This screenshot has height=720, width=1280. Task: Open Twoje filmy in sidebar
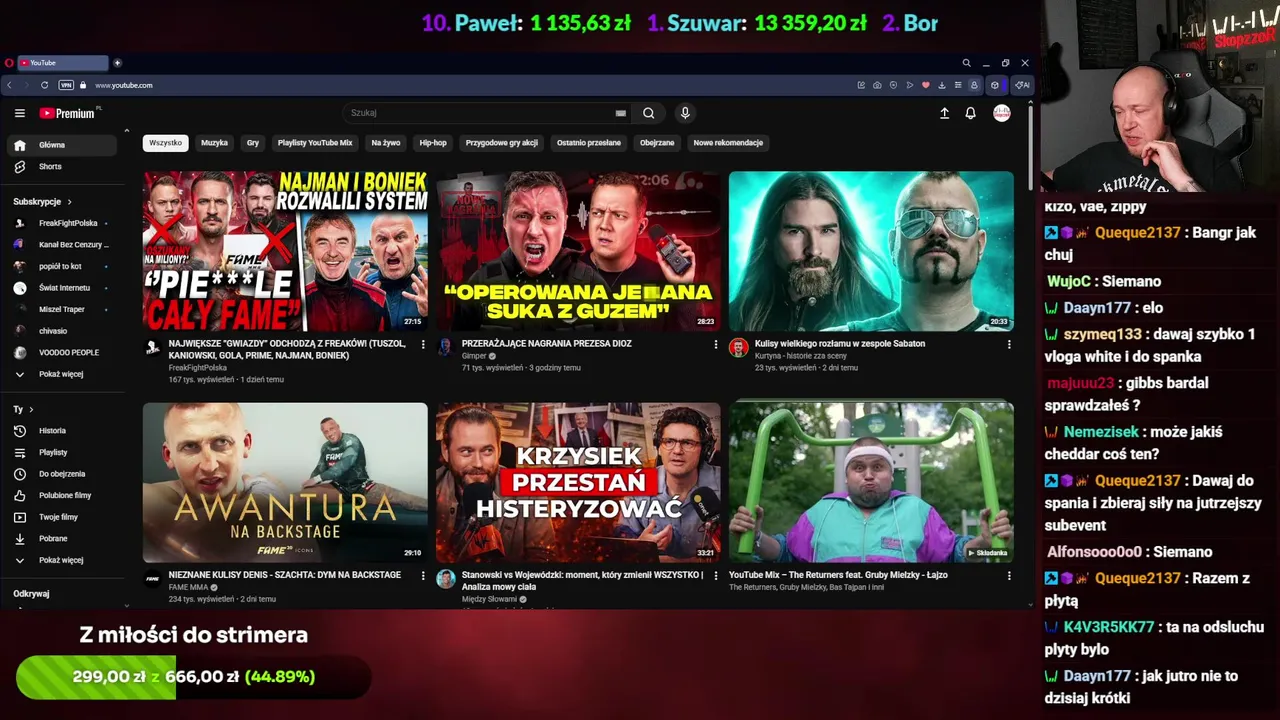tap(64, 517)
